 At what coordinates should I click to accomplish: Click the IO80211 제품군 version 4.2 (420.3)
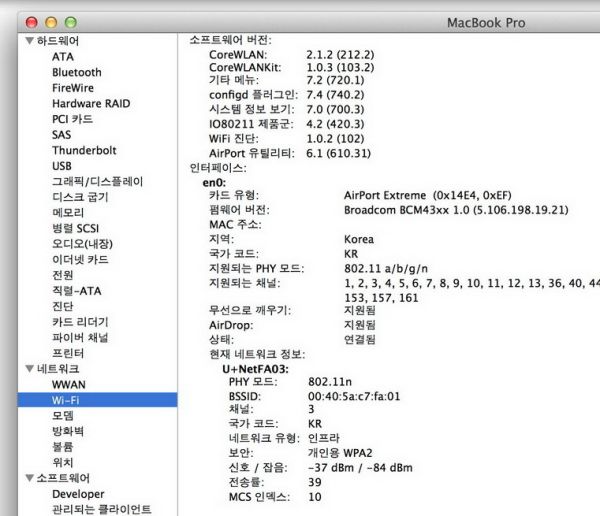335,124
